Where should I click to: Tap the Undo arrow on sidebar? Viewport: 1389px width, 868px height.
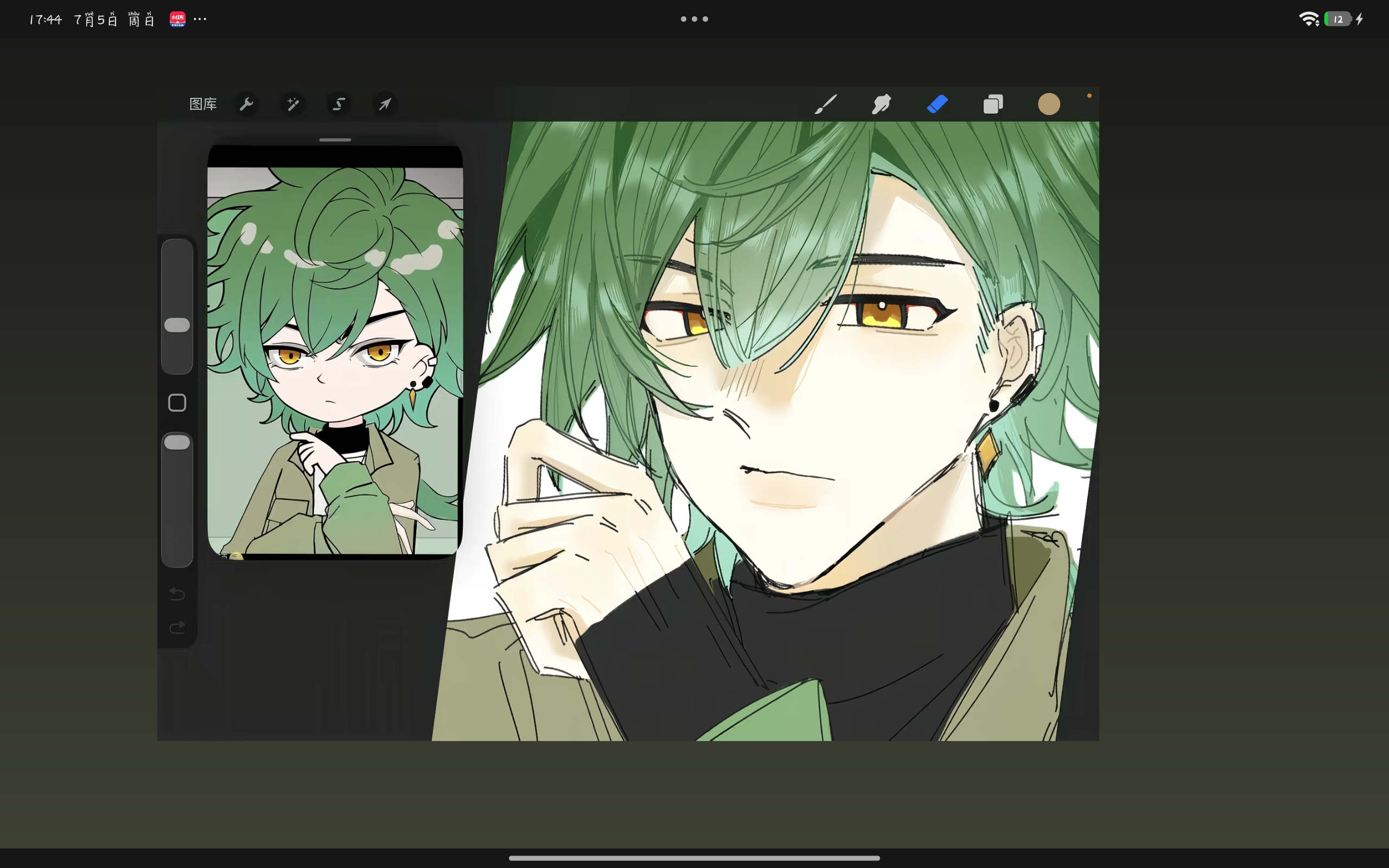point(177,593)
